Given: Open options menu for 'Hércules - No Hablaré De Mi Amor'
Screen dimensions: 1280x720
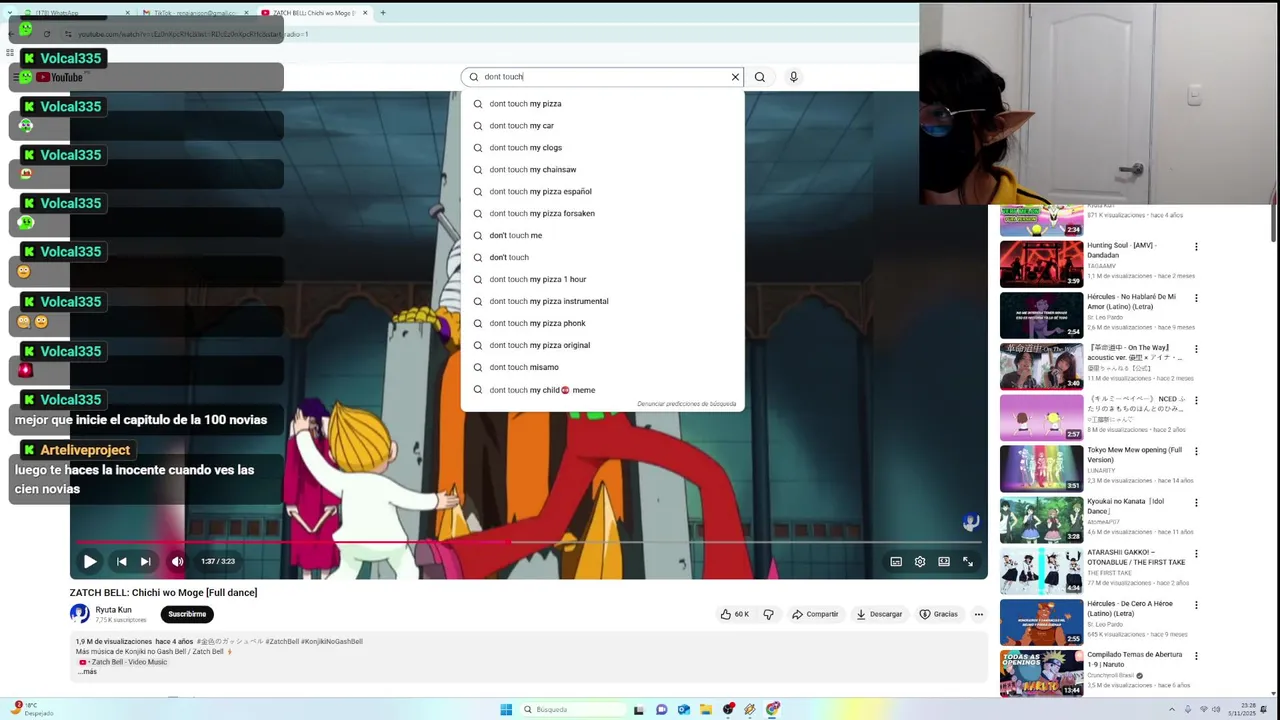Looking at the screenshot, I should point(1196,298).
